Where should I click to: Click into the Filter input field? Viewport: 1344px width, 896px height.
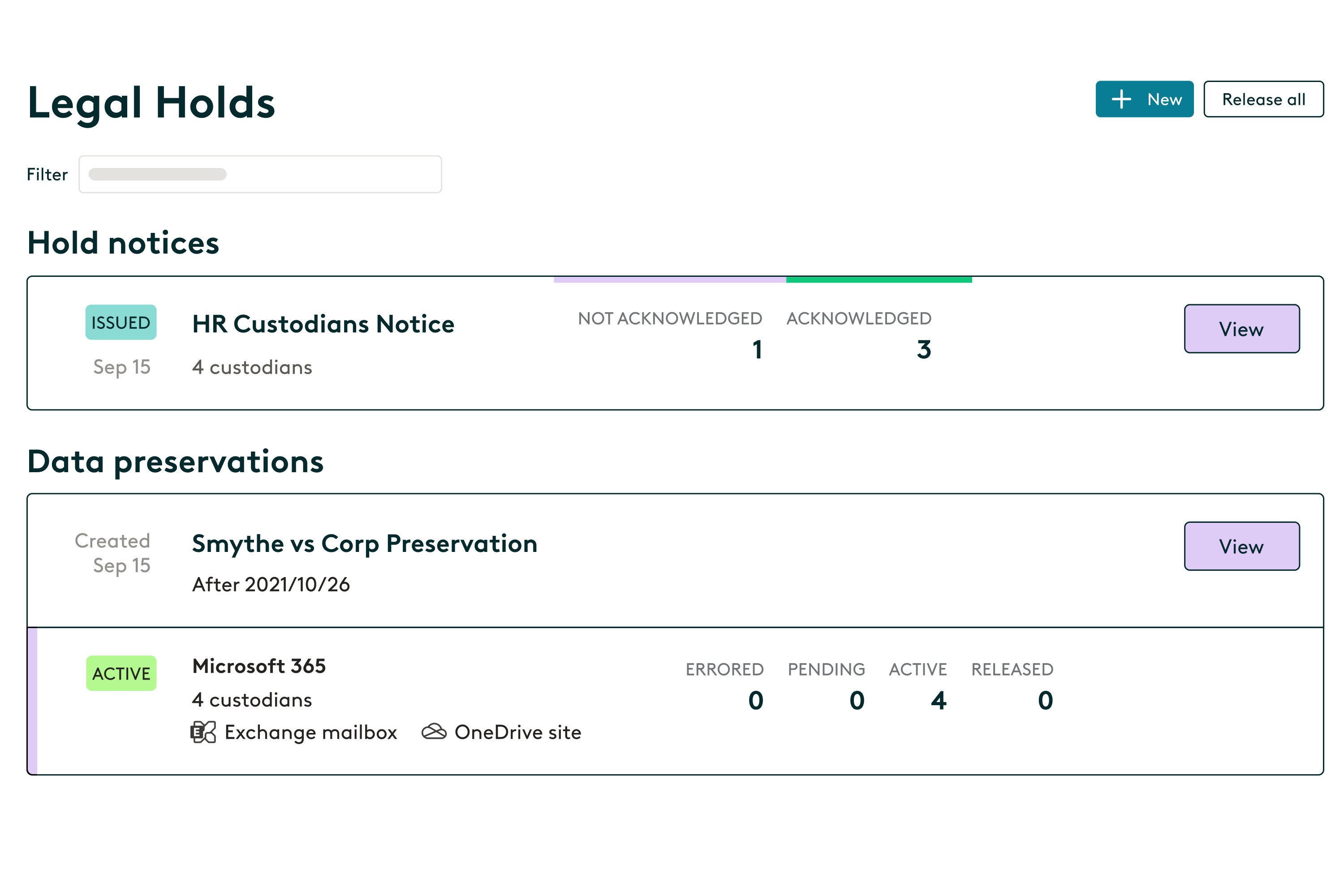click(260, 174)
